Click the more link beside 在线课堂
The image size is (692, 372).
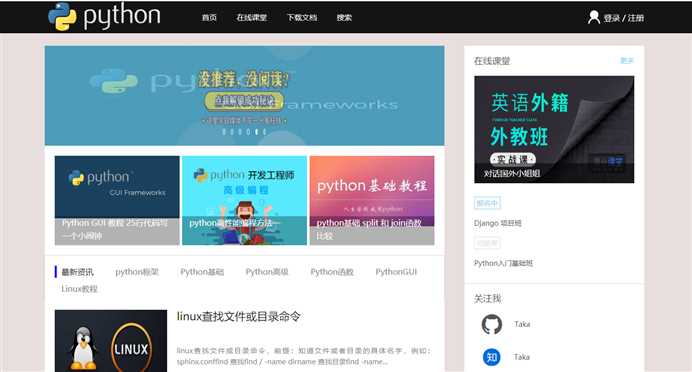pyautogui.click(x=627, y=60)
